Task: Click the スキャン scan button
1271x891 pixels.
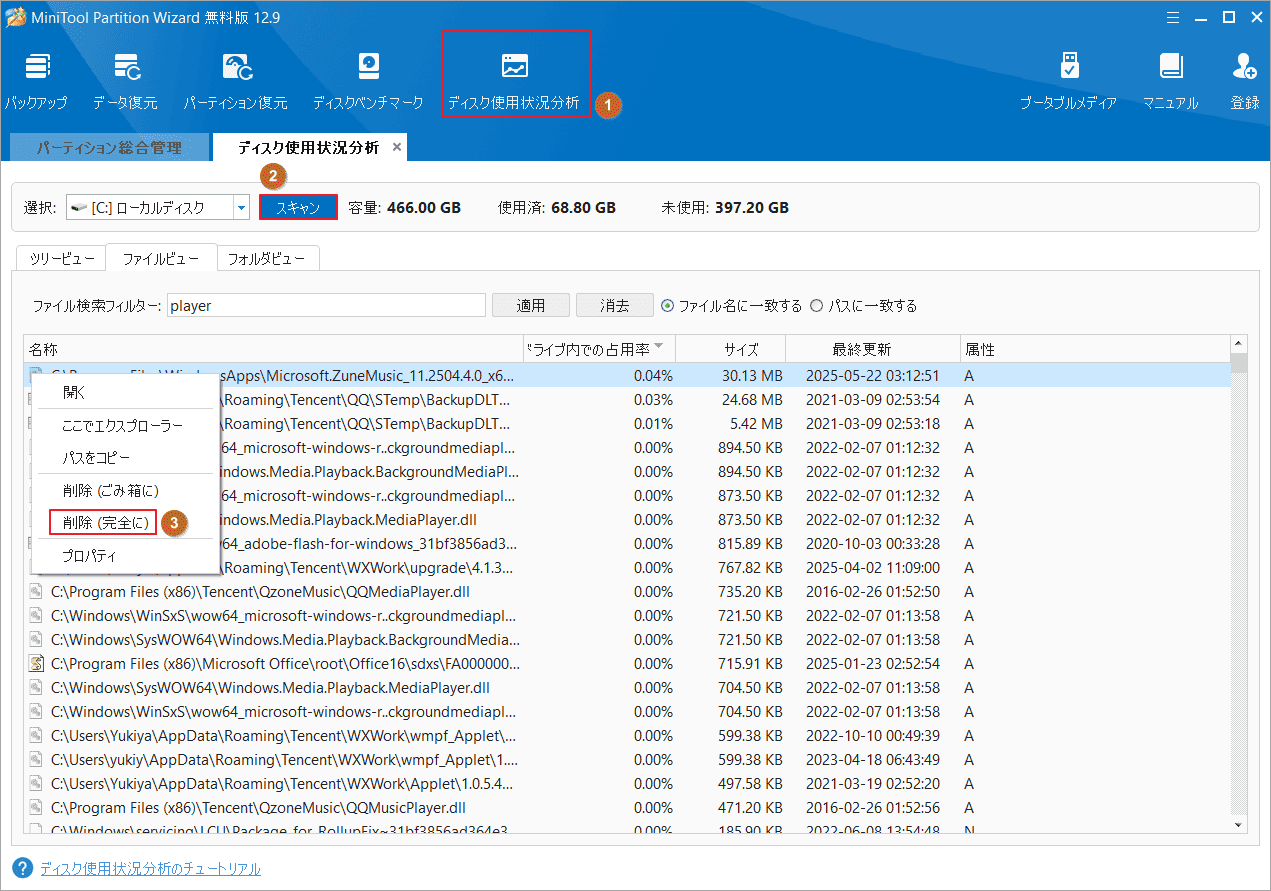Action: (x=298, y=207)
